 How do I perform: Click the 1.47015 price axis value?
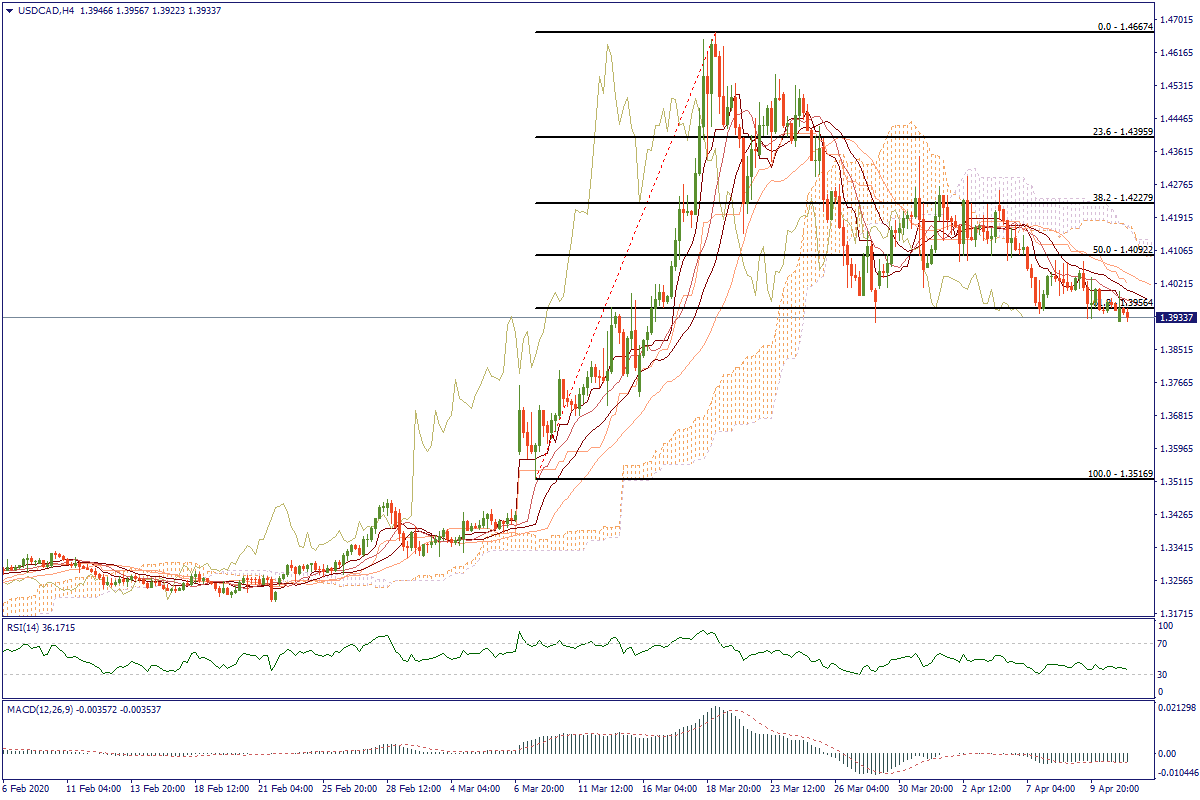pos(1175,19)
